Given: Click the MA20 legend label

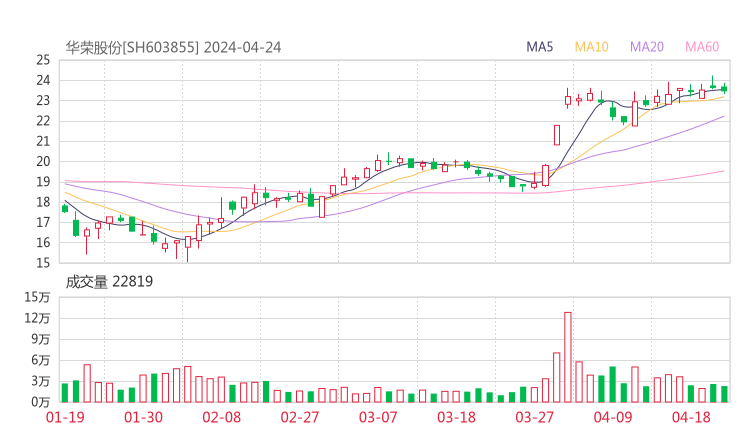Looking at the screenshot, I should (647, 47).
